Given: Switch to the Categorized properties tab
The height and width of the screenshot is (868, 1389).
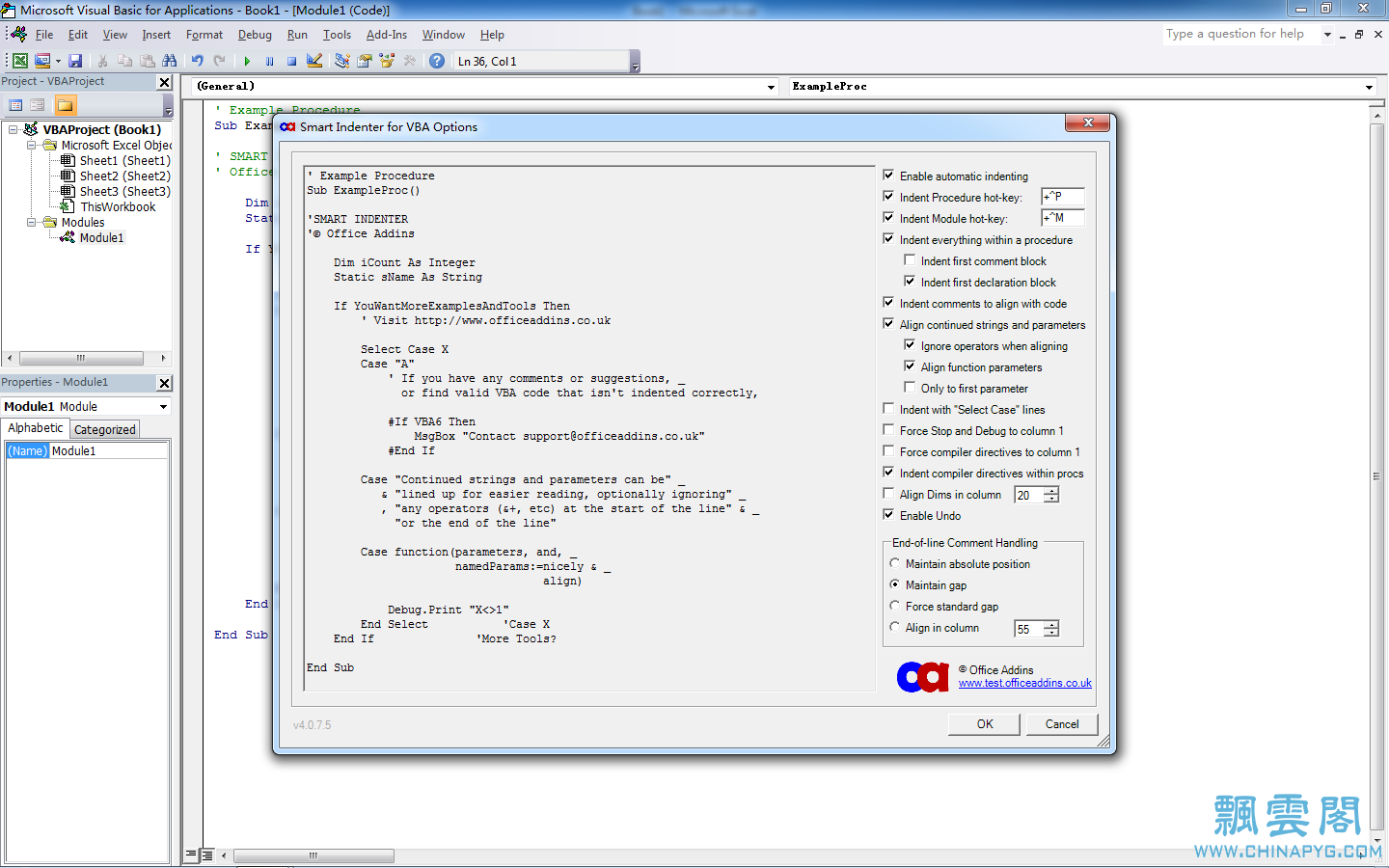Looking at the screenshot, I should coord(105,430).
